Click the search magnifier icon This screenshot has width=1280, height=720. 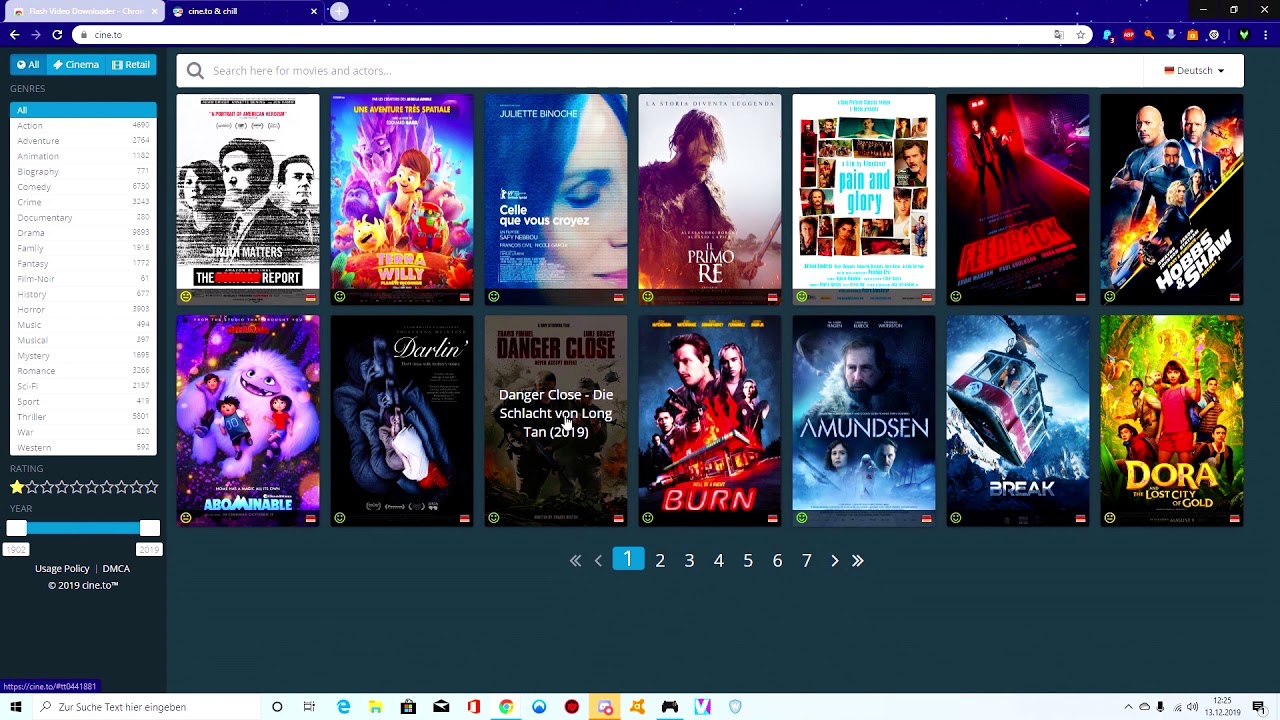point(195,71)
